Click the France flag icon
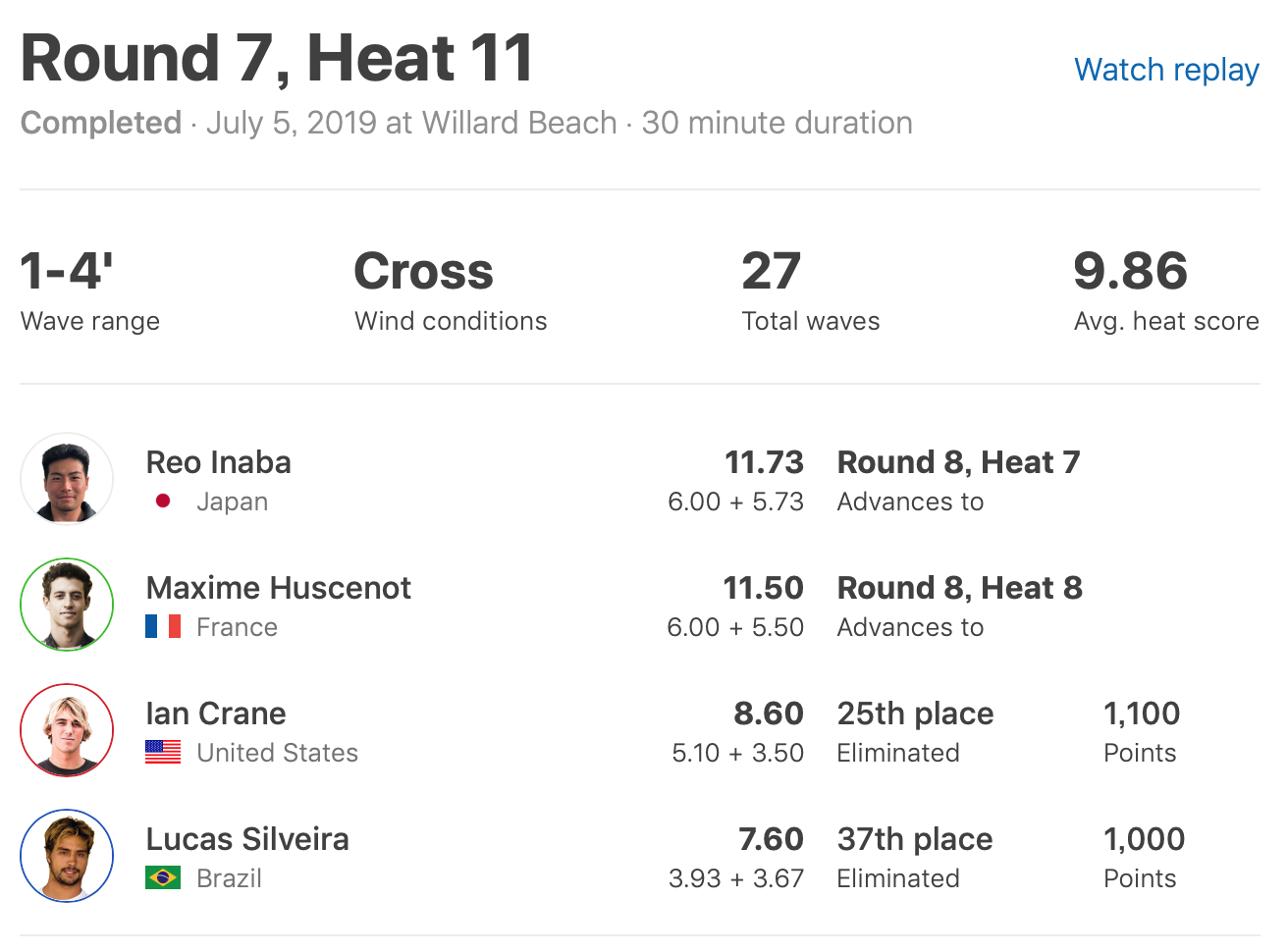 (163, 627)
